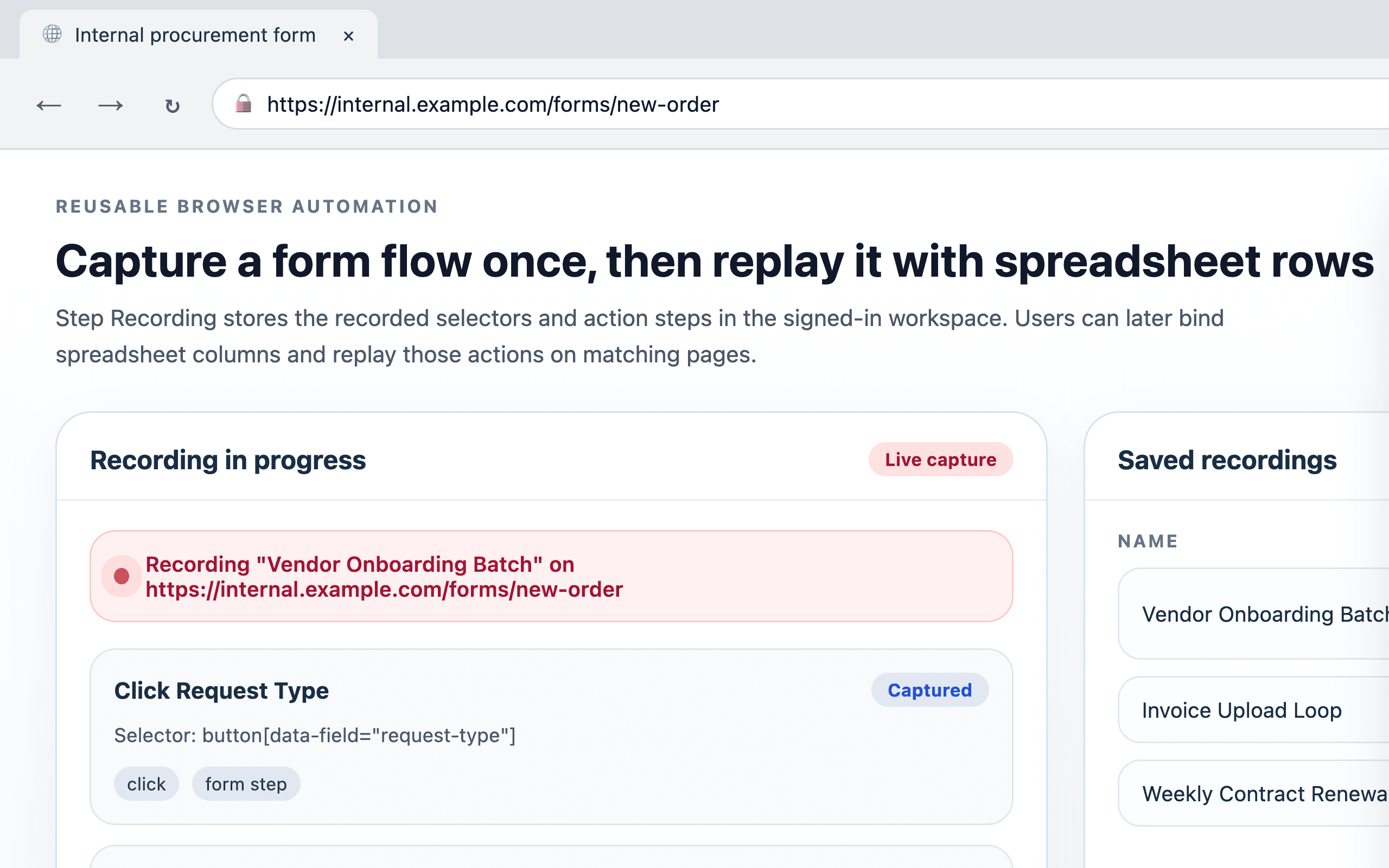This screenshot has height=868, width=1389.
Task: Click the recording URL in the red banner
Action: click(384, 590)
